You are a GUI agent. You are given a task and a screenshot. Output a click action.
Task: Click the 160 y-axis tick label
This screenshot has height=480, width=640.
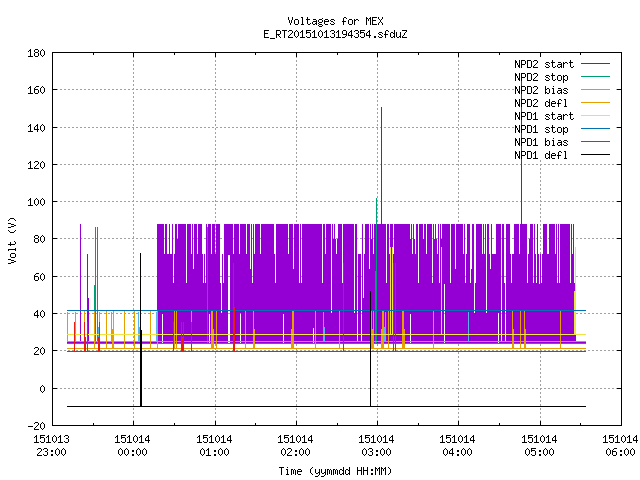coord(36,90)
